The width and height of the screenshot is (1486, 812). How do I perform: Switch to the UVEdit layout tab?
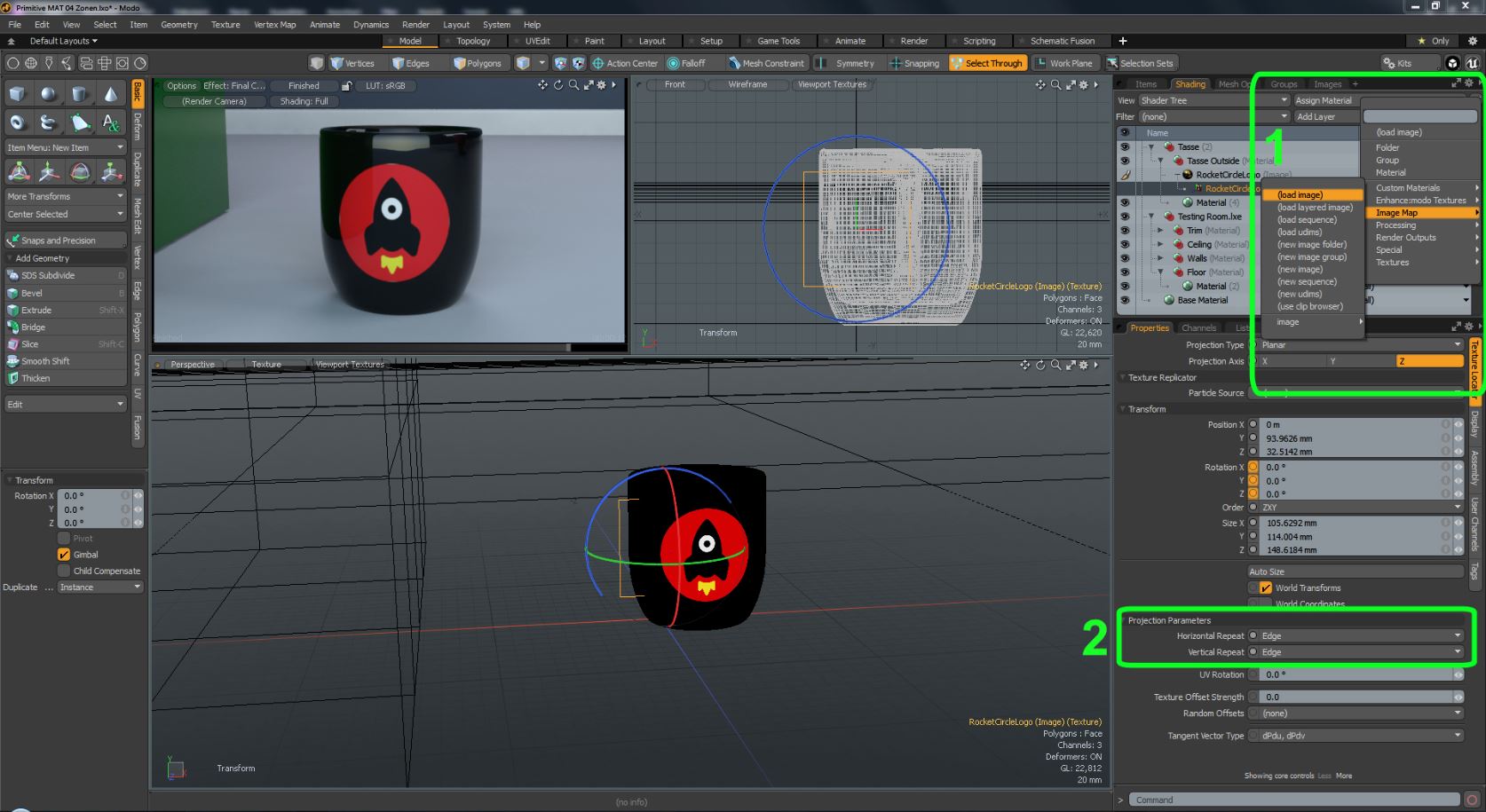[537, 41]
